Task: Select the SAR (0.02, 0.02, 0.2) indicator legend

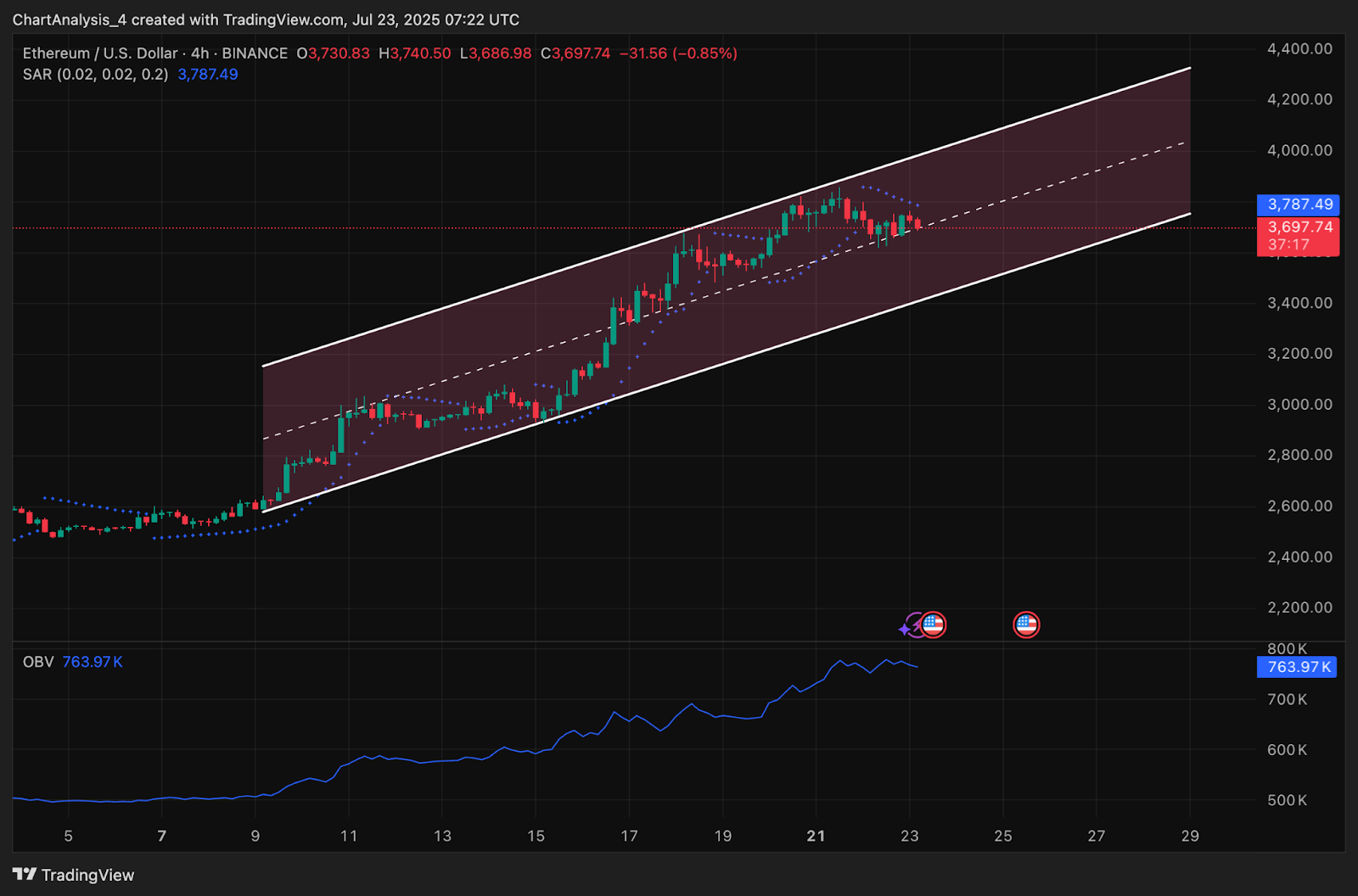Action: [95, 75]
